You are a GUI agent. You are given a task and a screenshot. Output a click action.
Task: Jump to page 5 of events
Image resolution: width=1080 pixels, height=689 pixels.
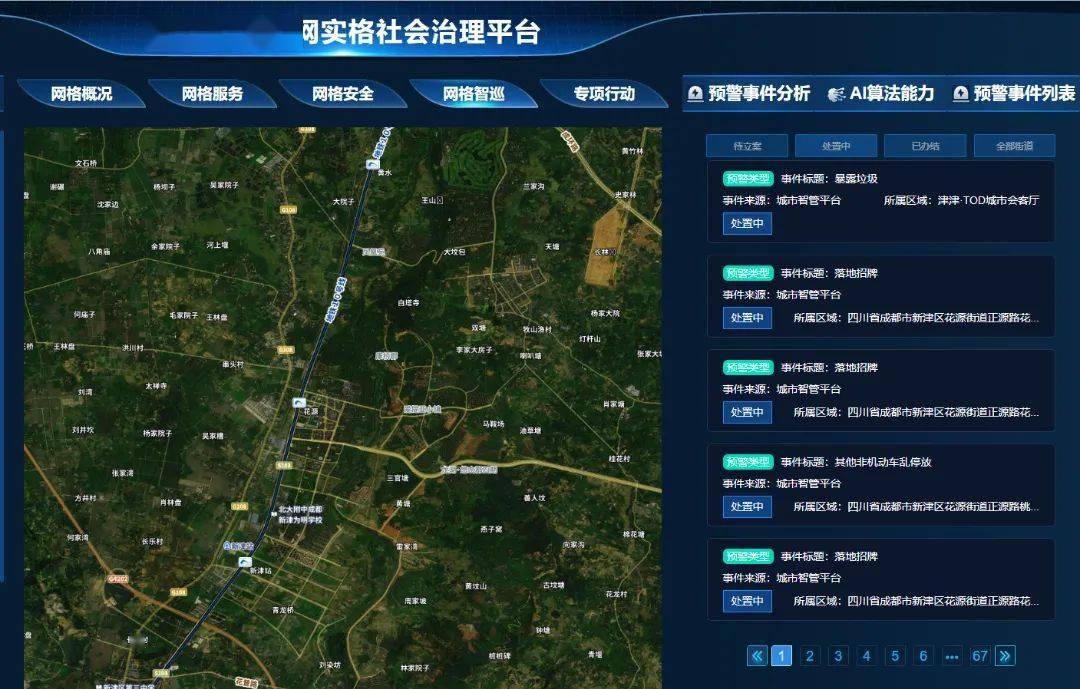895,656
